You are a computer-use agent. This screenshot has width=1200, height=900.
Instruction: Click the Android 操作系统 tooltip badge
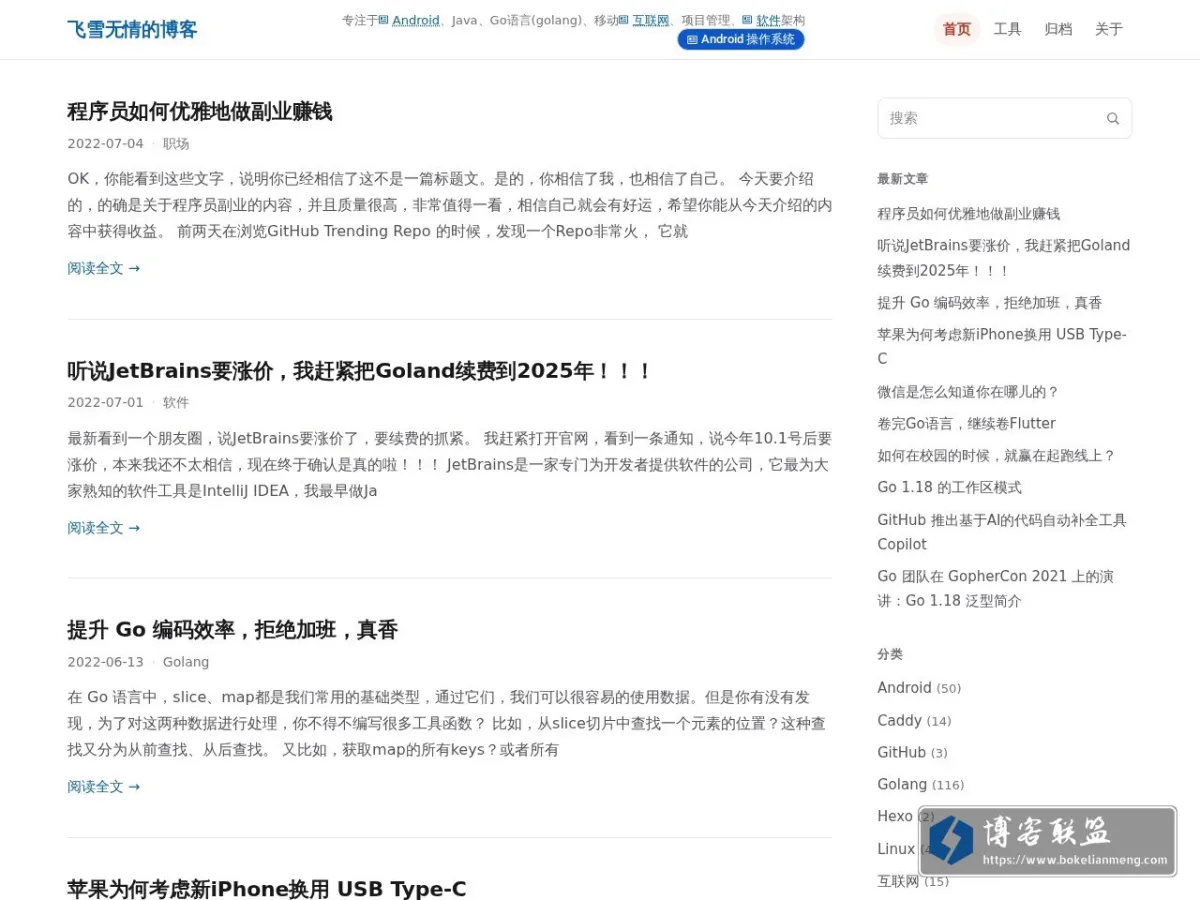pos(741,39)
